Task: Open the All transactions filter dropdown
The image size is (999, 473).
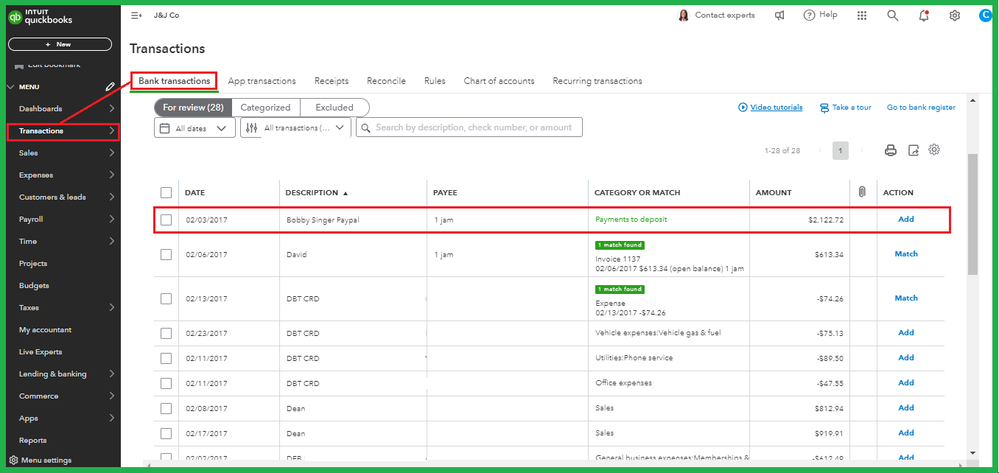Action: pos(296,128)
